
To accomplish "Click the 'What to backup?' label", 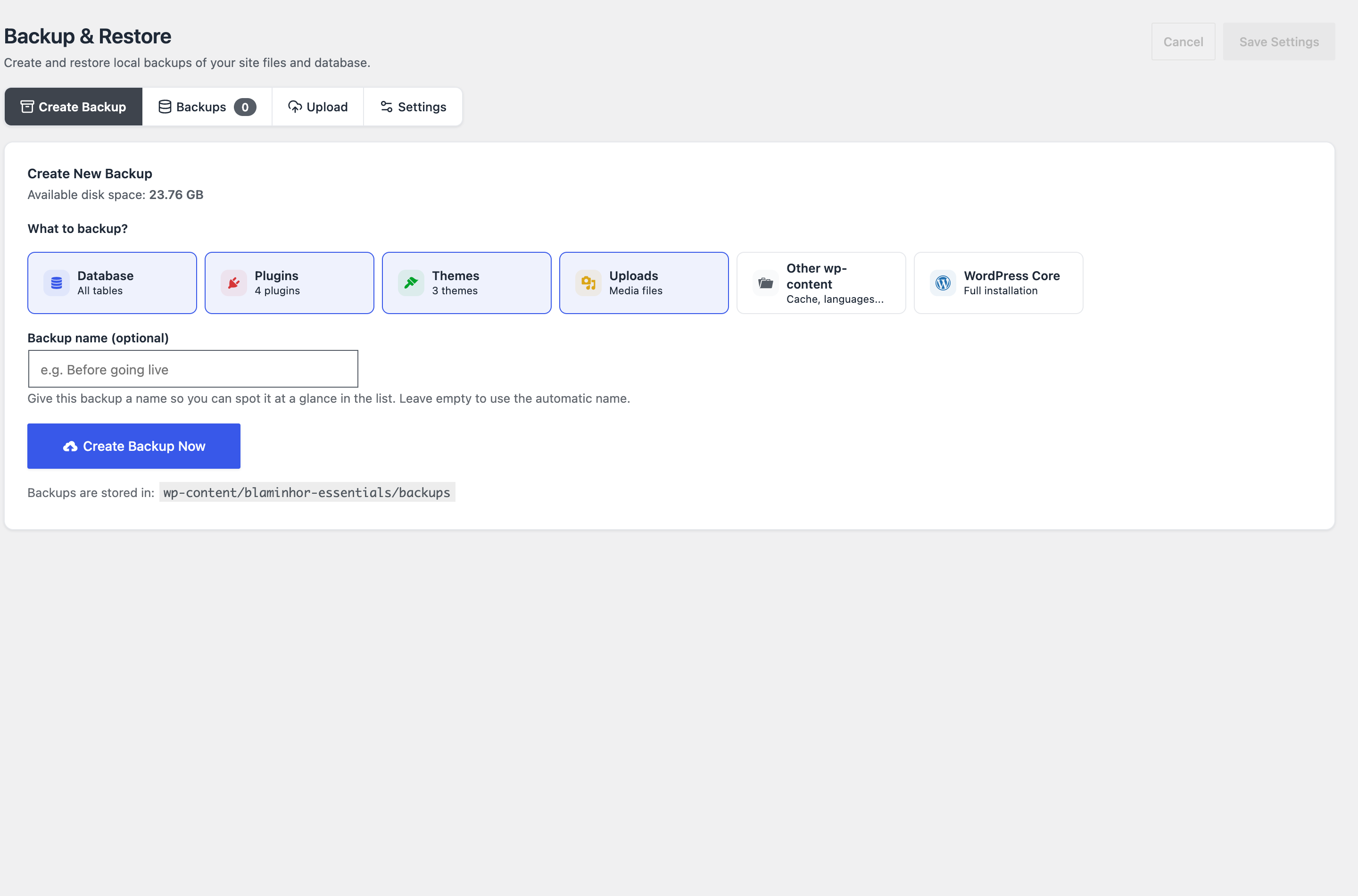I will pyautogui.click(x=78, y=229).
